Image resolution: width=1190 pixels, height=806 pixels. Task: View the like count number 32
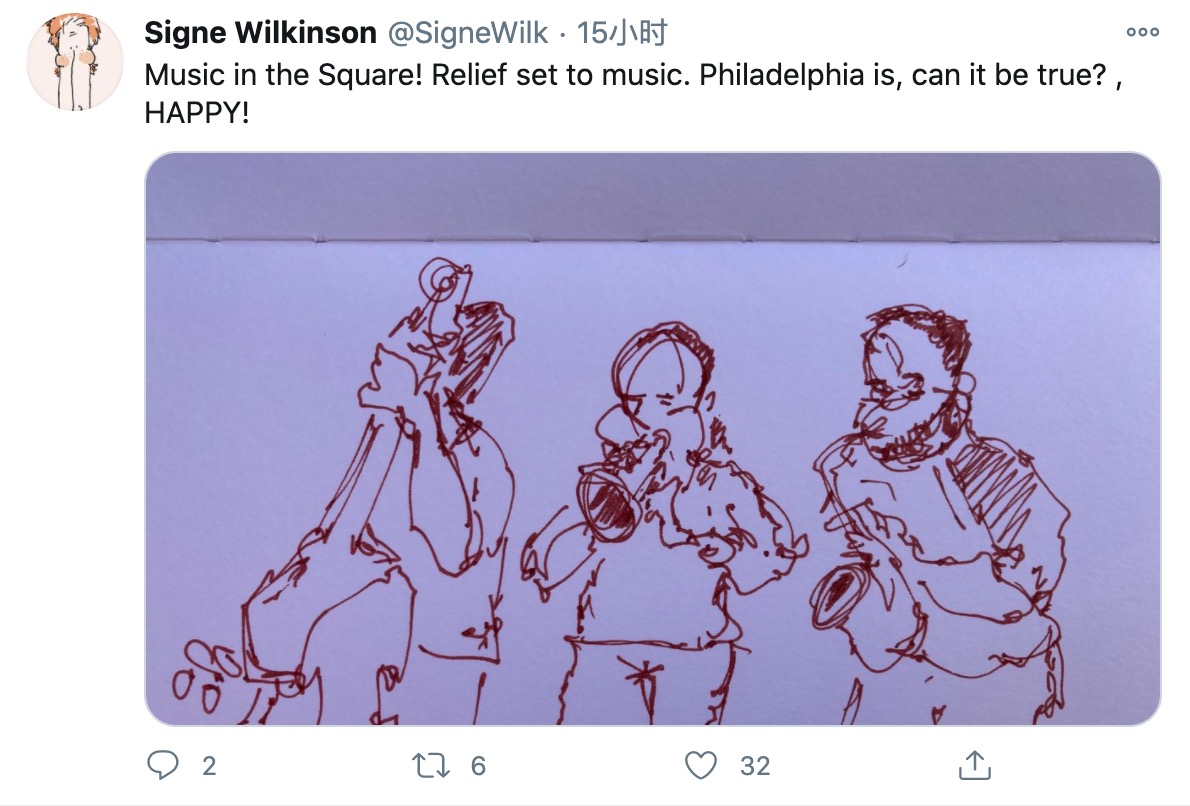(755, 766)
